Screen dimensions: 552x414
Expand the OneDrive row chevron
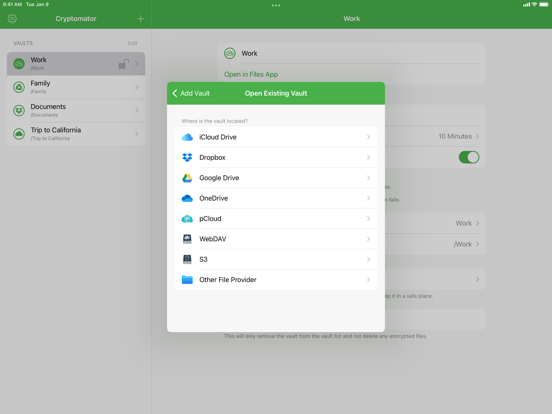tap(368, 198)
